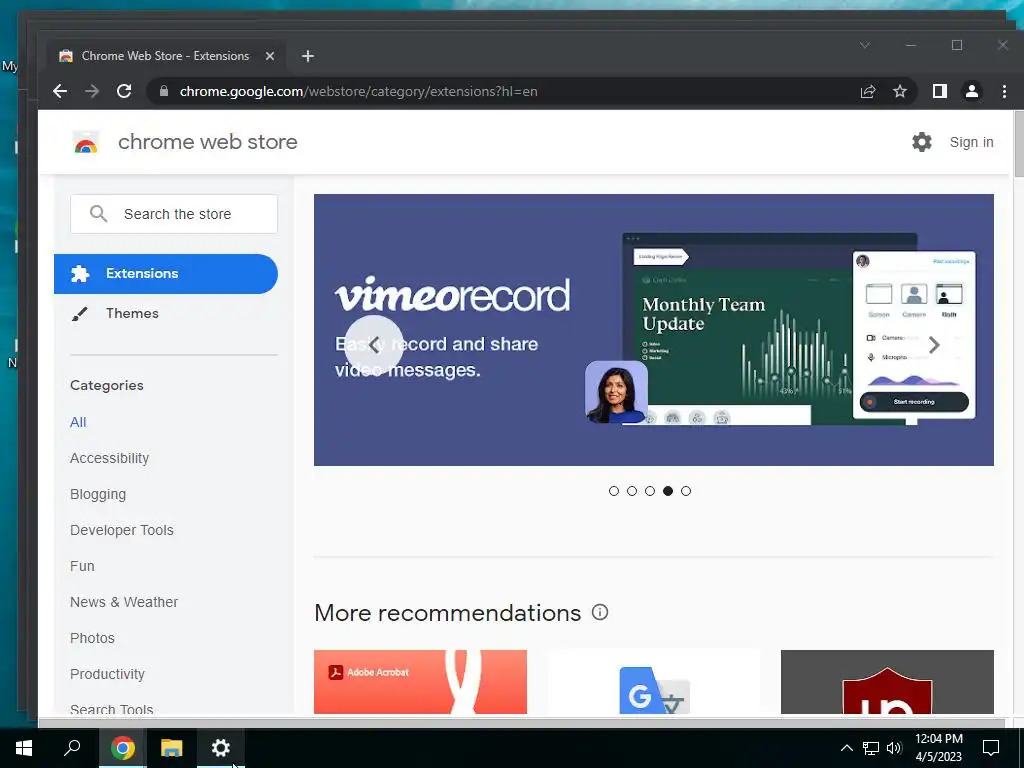Choose the Developer Tools category

[121, 530]
